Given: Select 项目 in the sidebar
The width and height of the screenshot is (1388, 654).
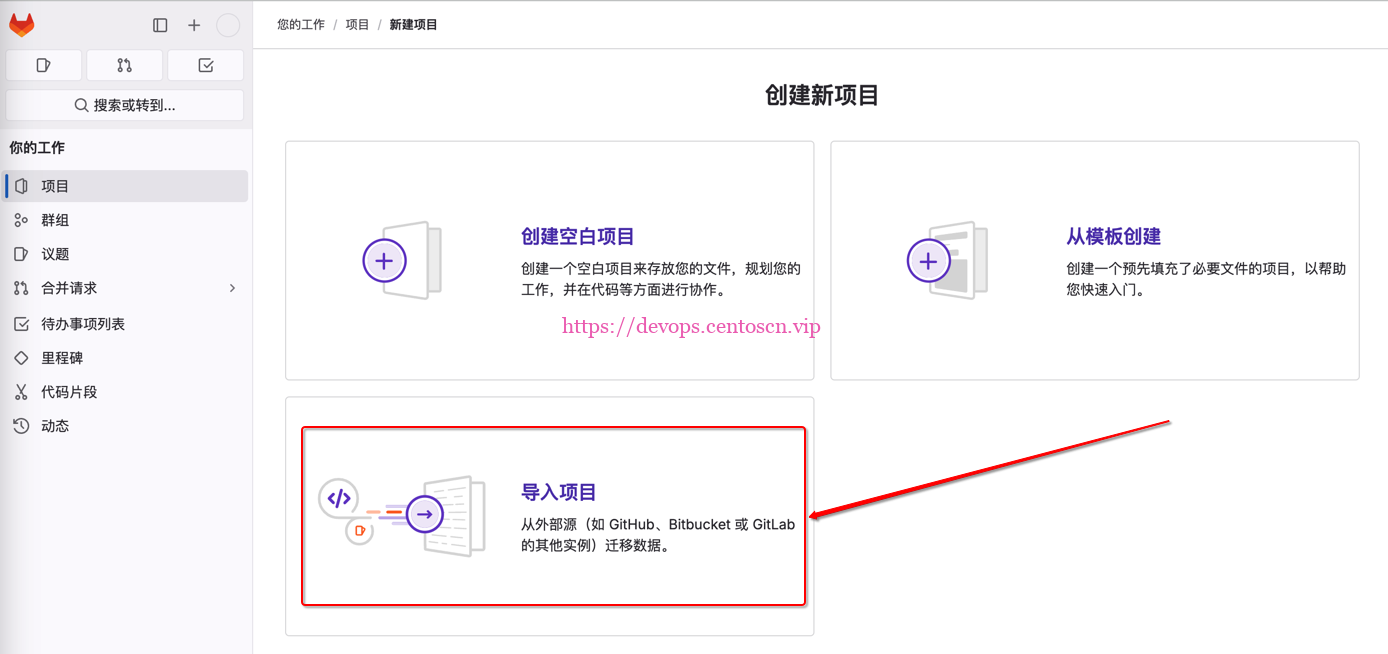Looking at the screenshot, I should [x=55, y=186].
